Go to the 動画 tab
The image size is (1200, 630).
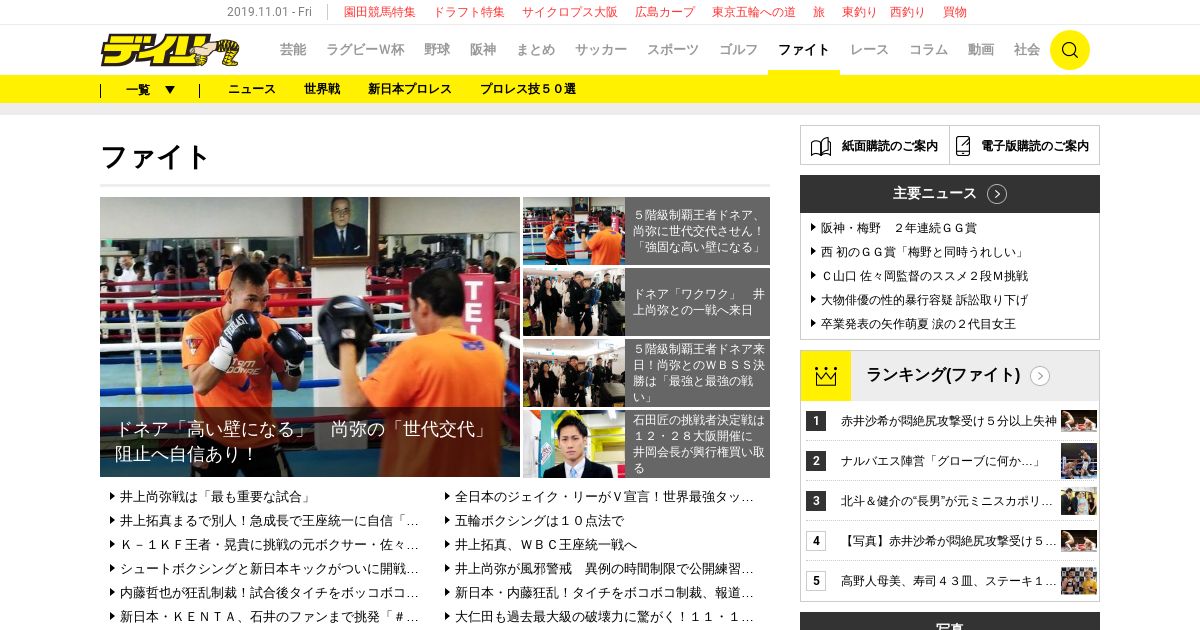[x=981, y=49]
